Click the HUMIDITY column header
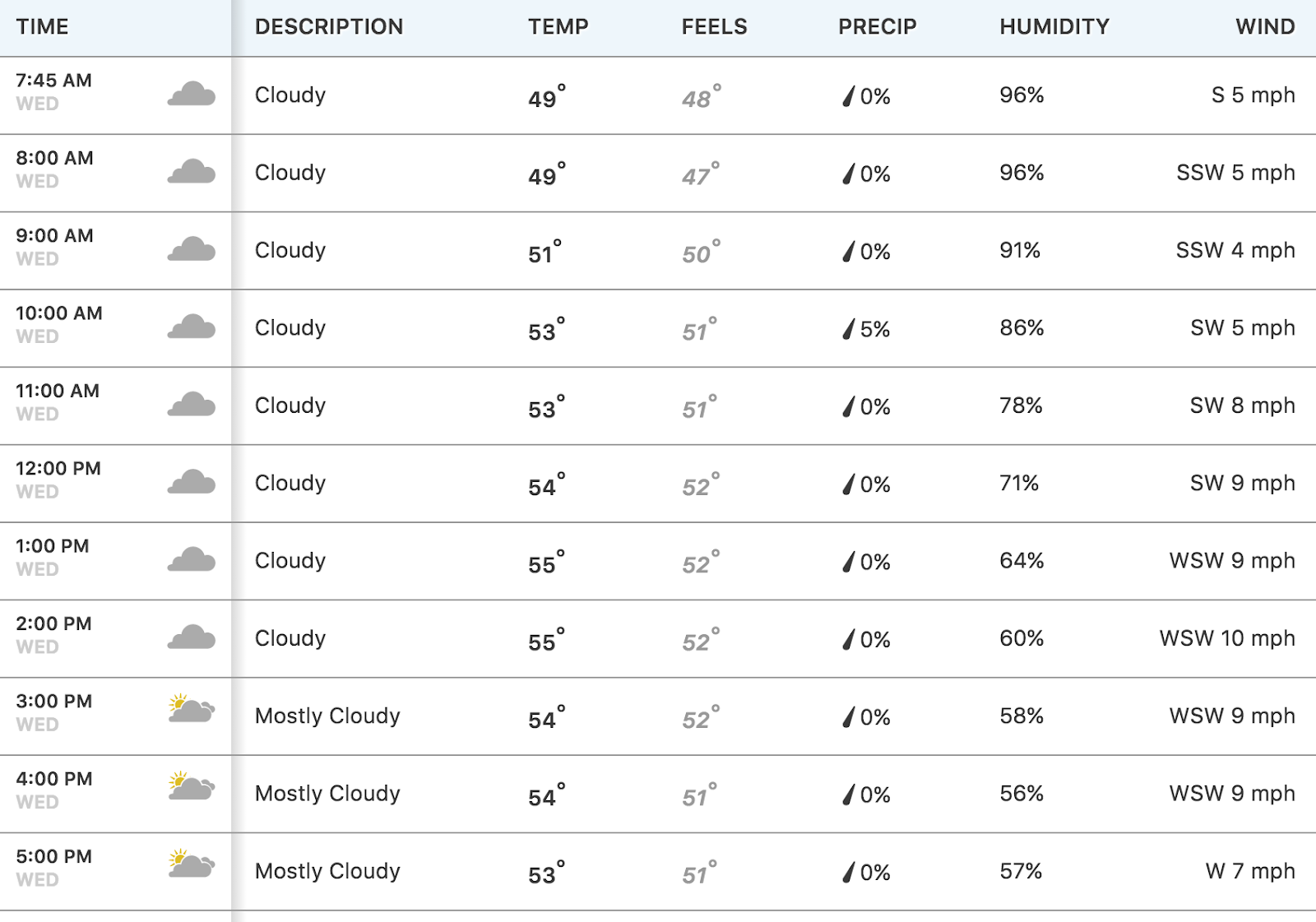This screenshot has width=1316, height=922. pyautogui.click(x=1054, y=26)
